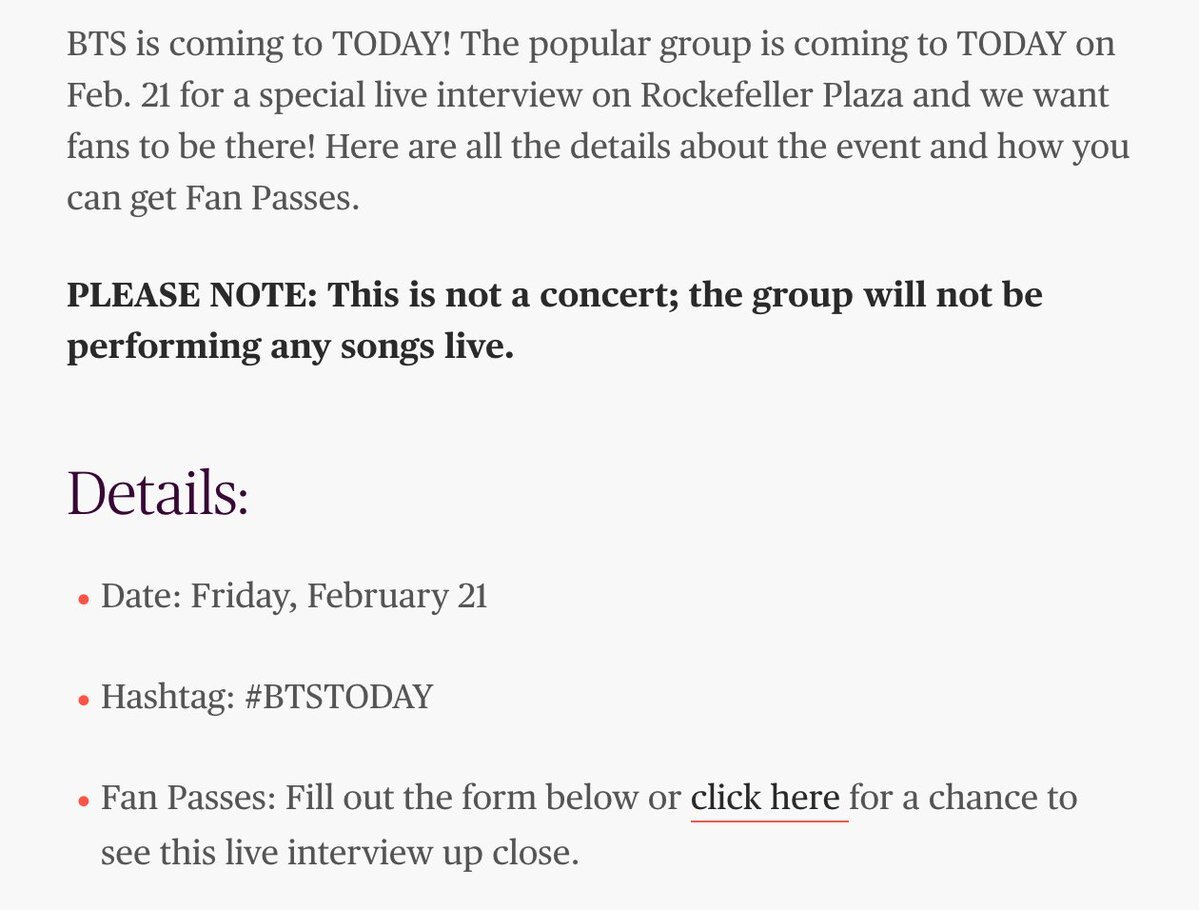Click the "Details:" section heading
This screenshot has width=1199, height=910.
pos(158,493)
